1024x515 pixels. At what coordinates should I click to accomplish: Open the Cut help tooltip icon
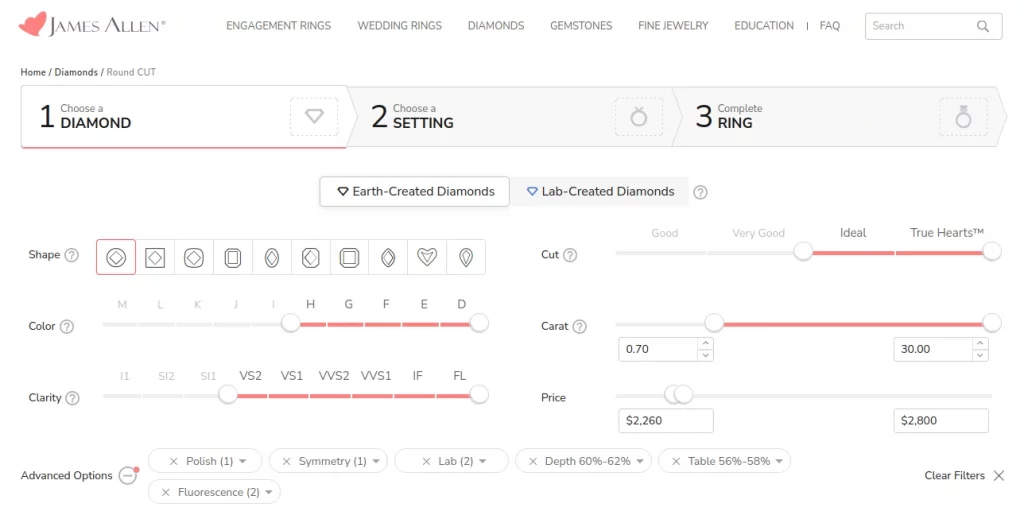[x=570, y=255]
